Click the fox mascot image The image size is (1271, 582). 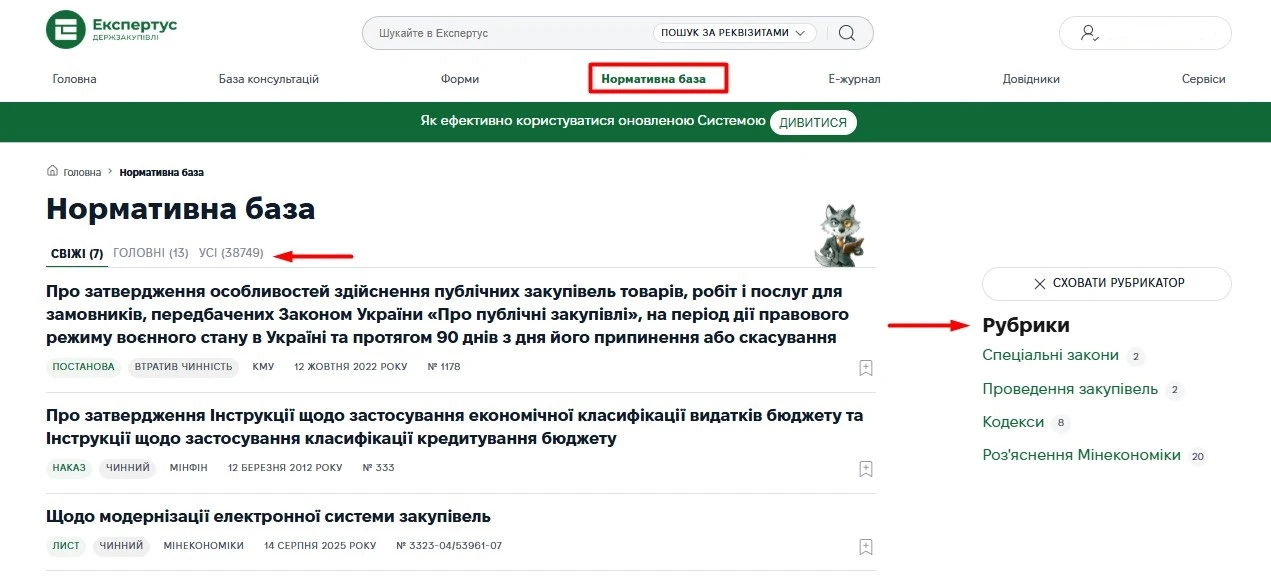(x=840, y=231)
